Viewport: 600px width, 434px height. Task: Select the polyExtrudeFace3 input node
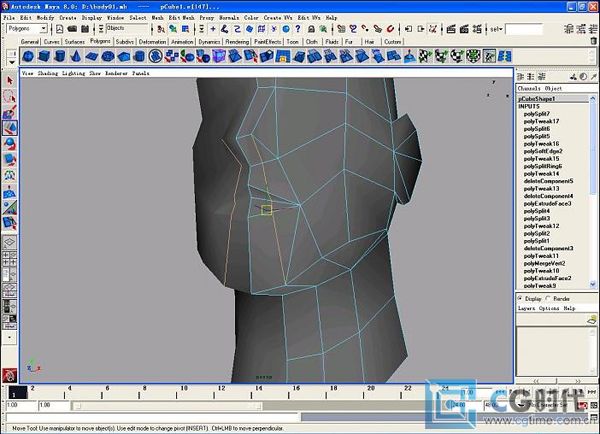(x=547, y=204)
